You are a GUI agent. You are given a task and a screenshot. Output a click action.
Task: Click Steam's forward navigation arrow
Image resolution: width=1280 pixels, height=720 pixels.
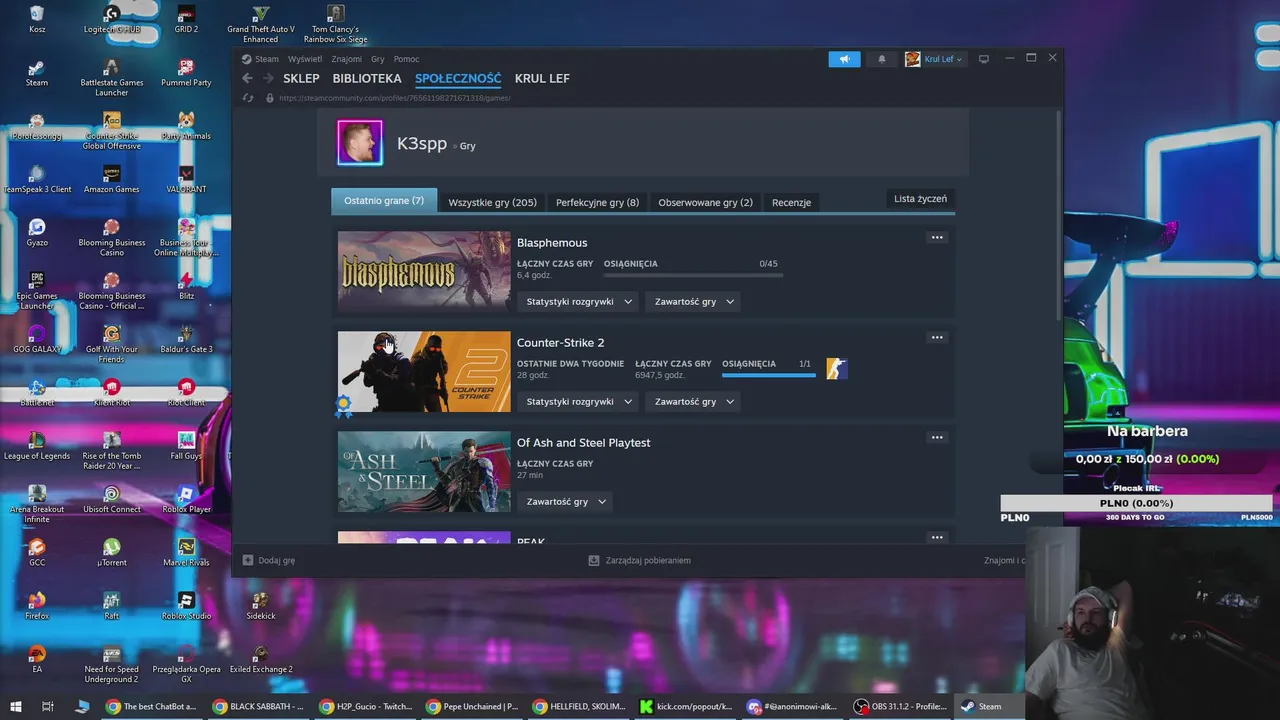click(x=268, y=78)
